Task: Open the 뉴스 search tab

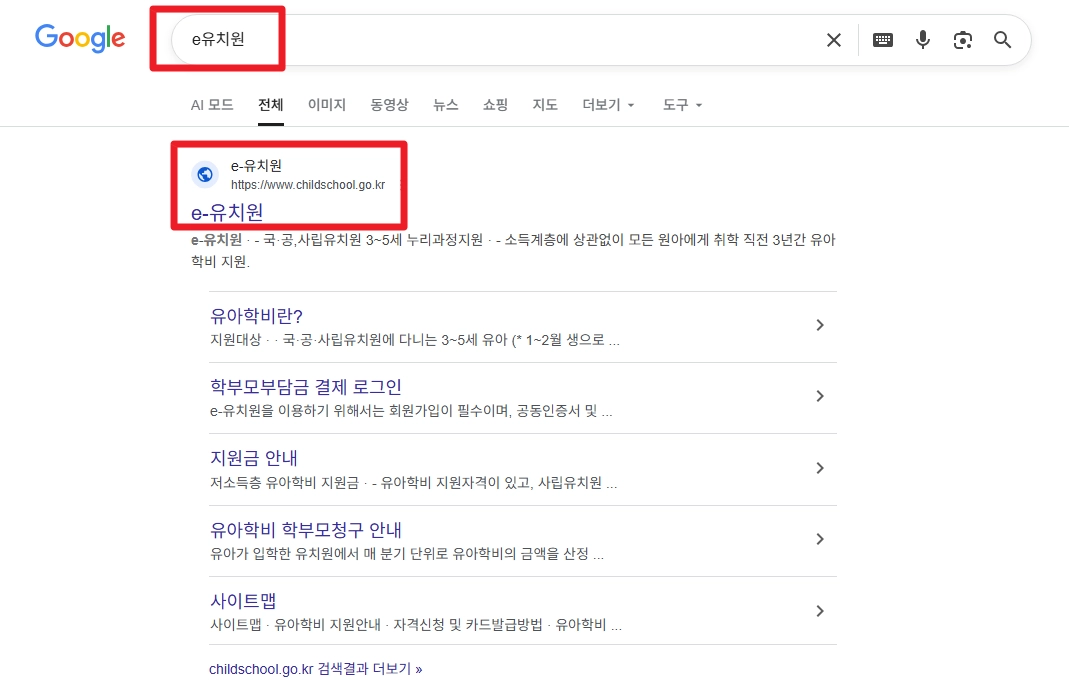Action: click(x=445, y=104)
